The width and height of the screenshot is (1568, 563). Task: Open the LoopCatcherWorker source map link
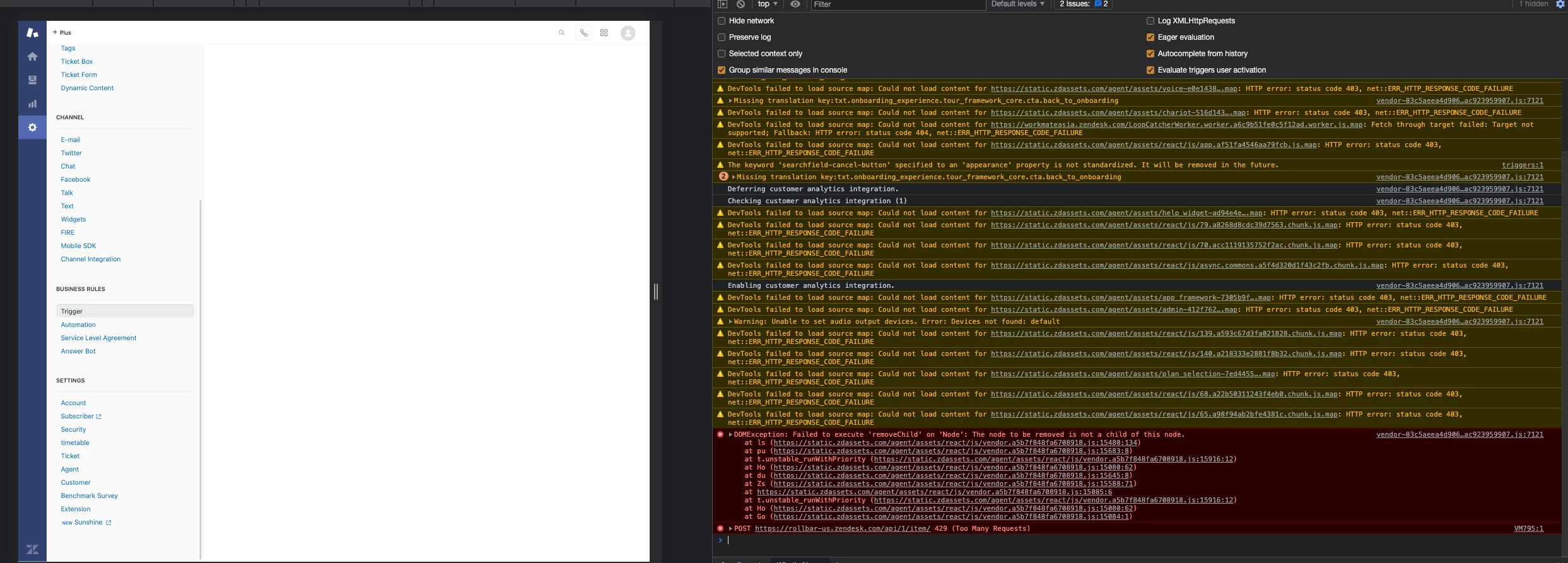1177,124
